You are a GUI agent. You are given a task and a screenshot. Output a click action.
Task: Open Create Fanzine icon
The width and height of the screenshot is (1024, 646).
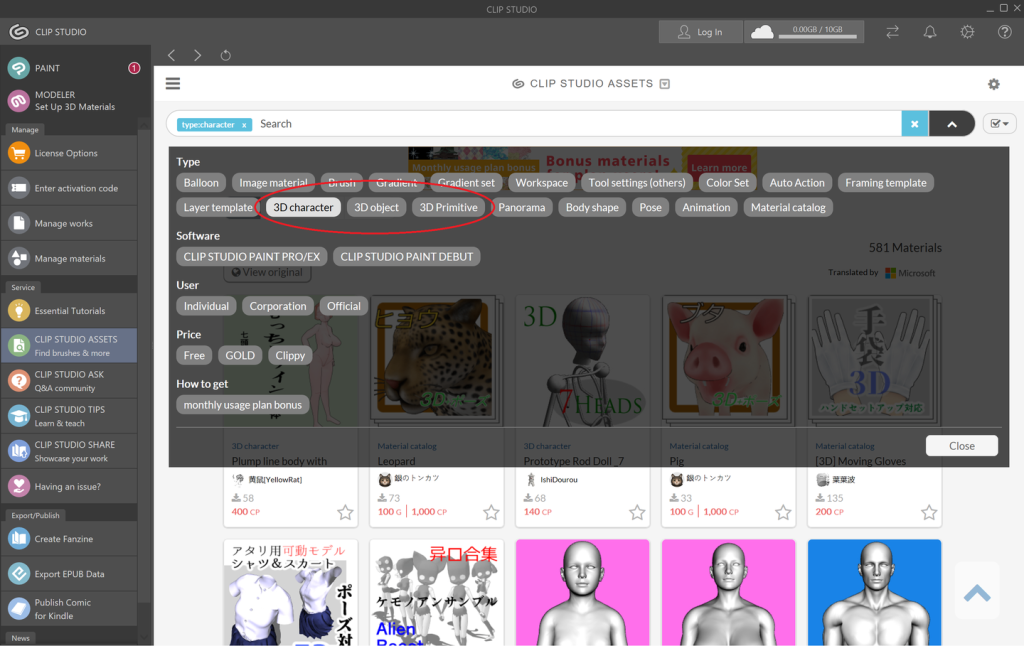pos(19,538)
